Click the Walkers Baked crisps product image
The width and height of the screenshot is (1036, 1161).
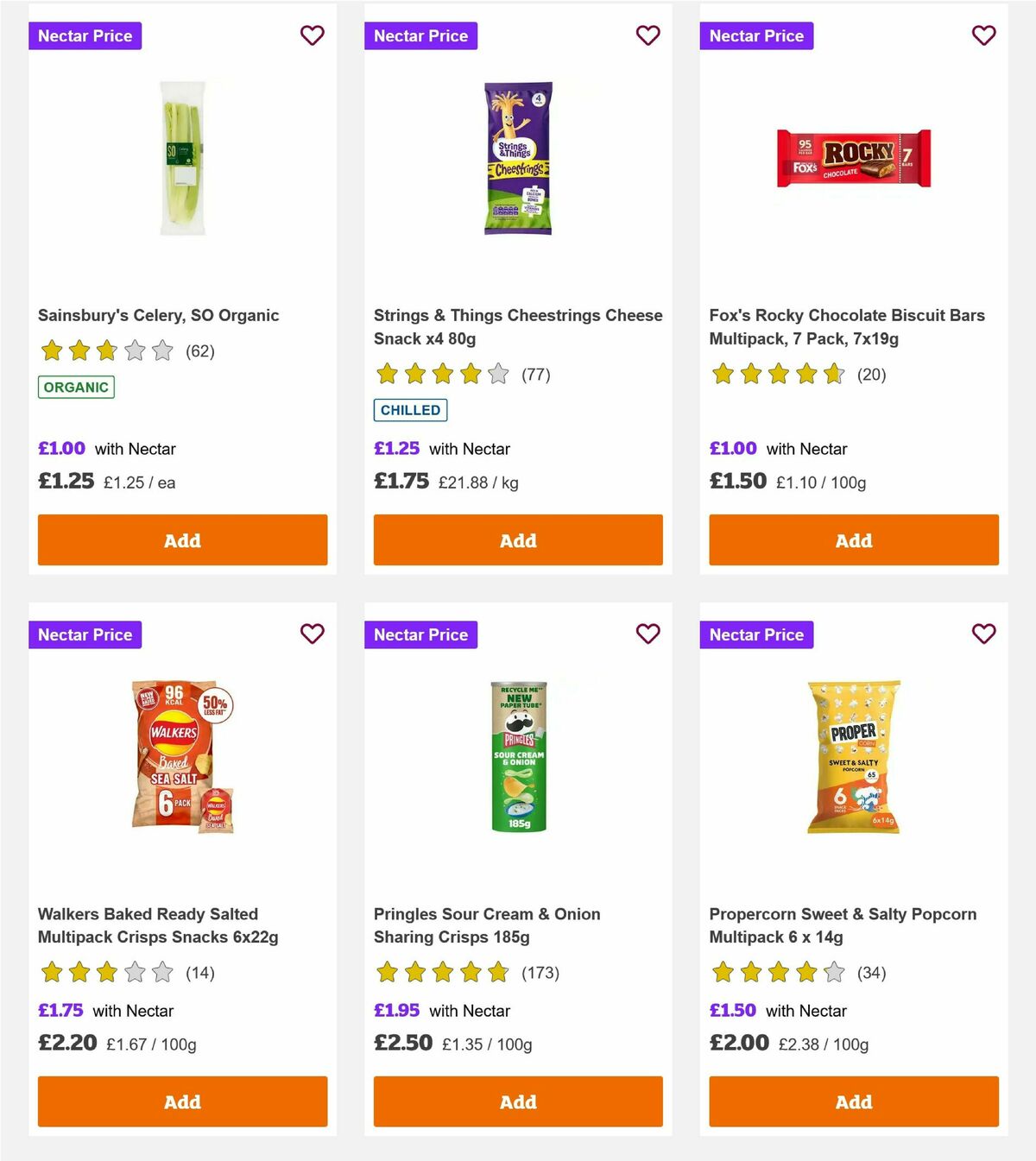pos(182,760)
